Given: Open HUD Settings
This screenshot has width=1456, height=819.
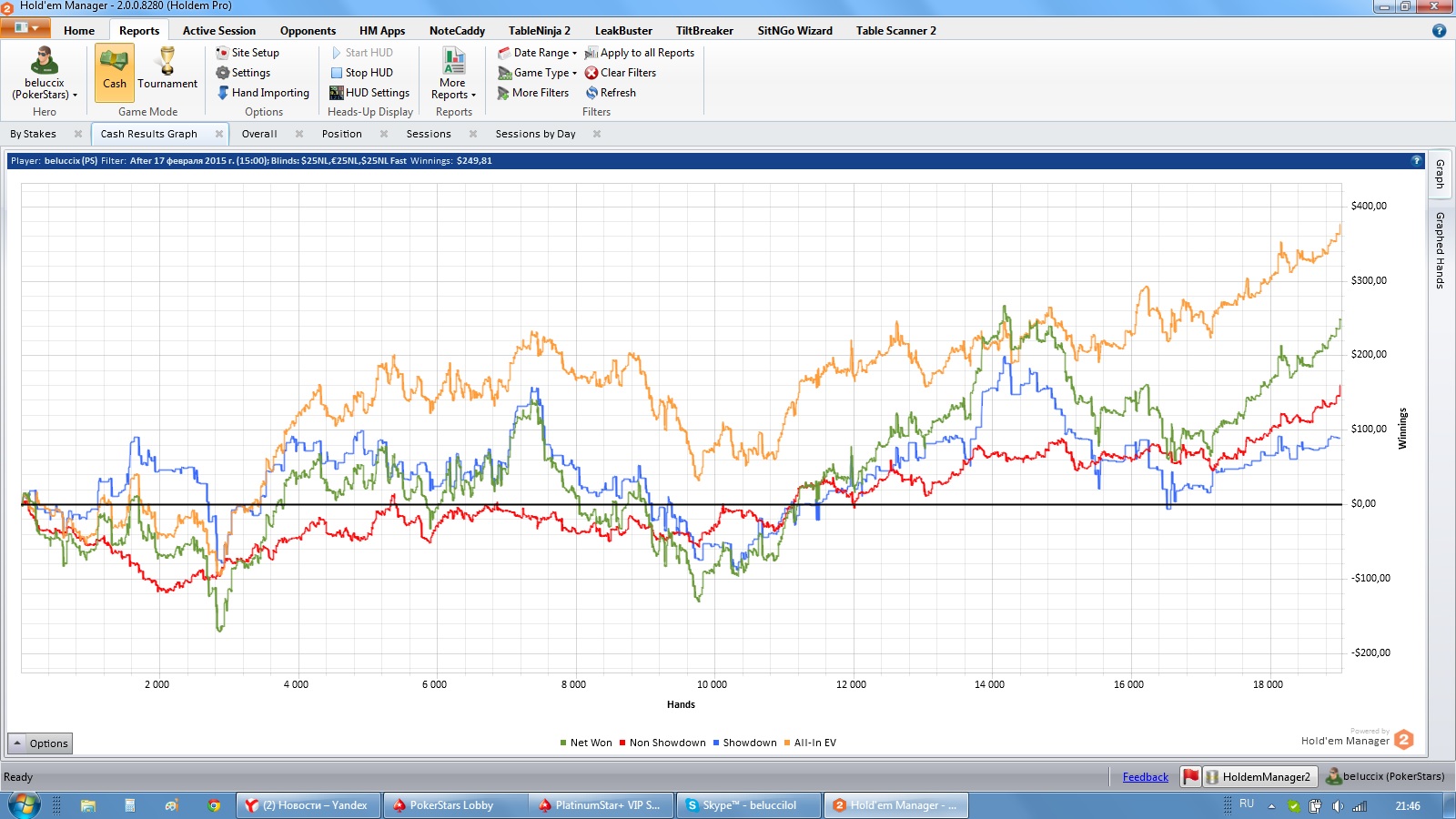Looking at the screenshot, I should point(369,93).
